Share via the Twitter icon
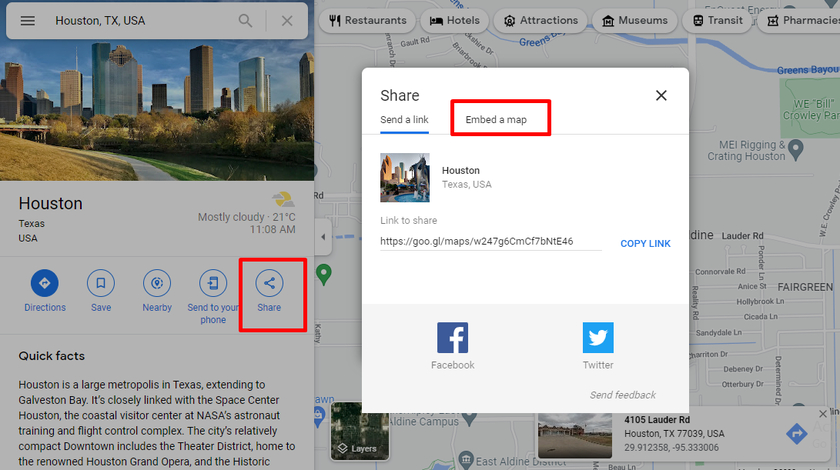The image size is (840, 470). coord(598,338)
